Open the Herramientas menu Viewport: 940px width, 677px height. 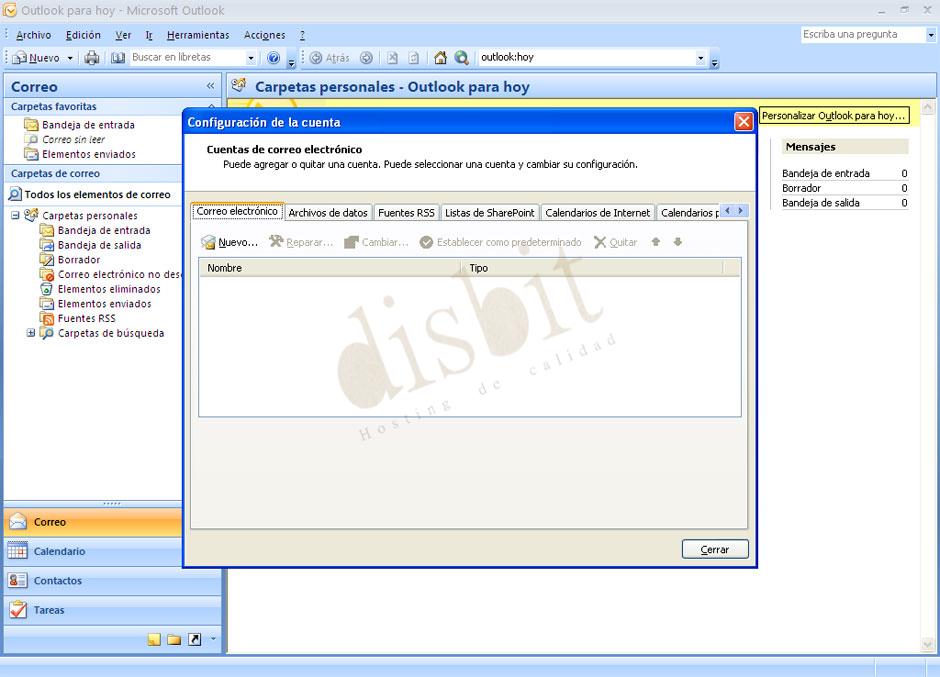point(198,34)
